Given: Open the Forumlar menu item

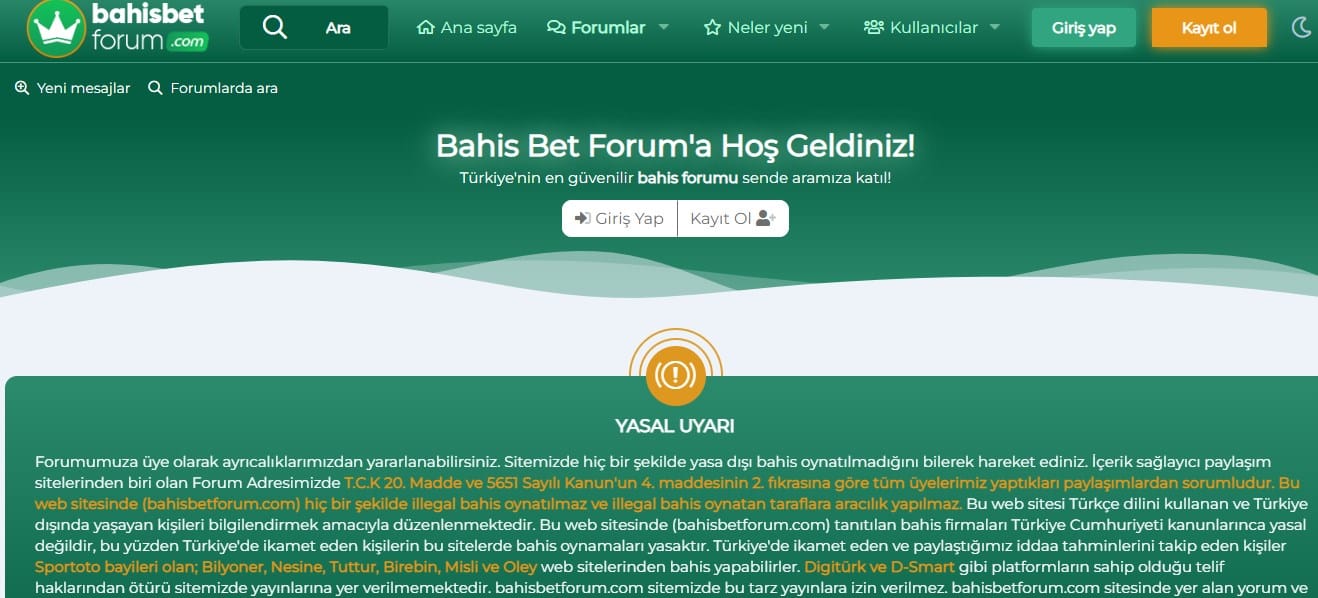Looking at the screenshot, I should 597,27.
